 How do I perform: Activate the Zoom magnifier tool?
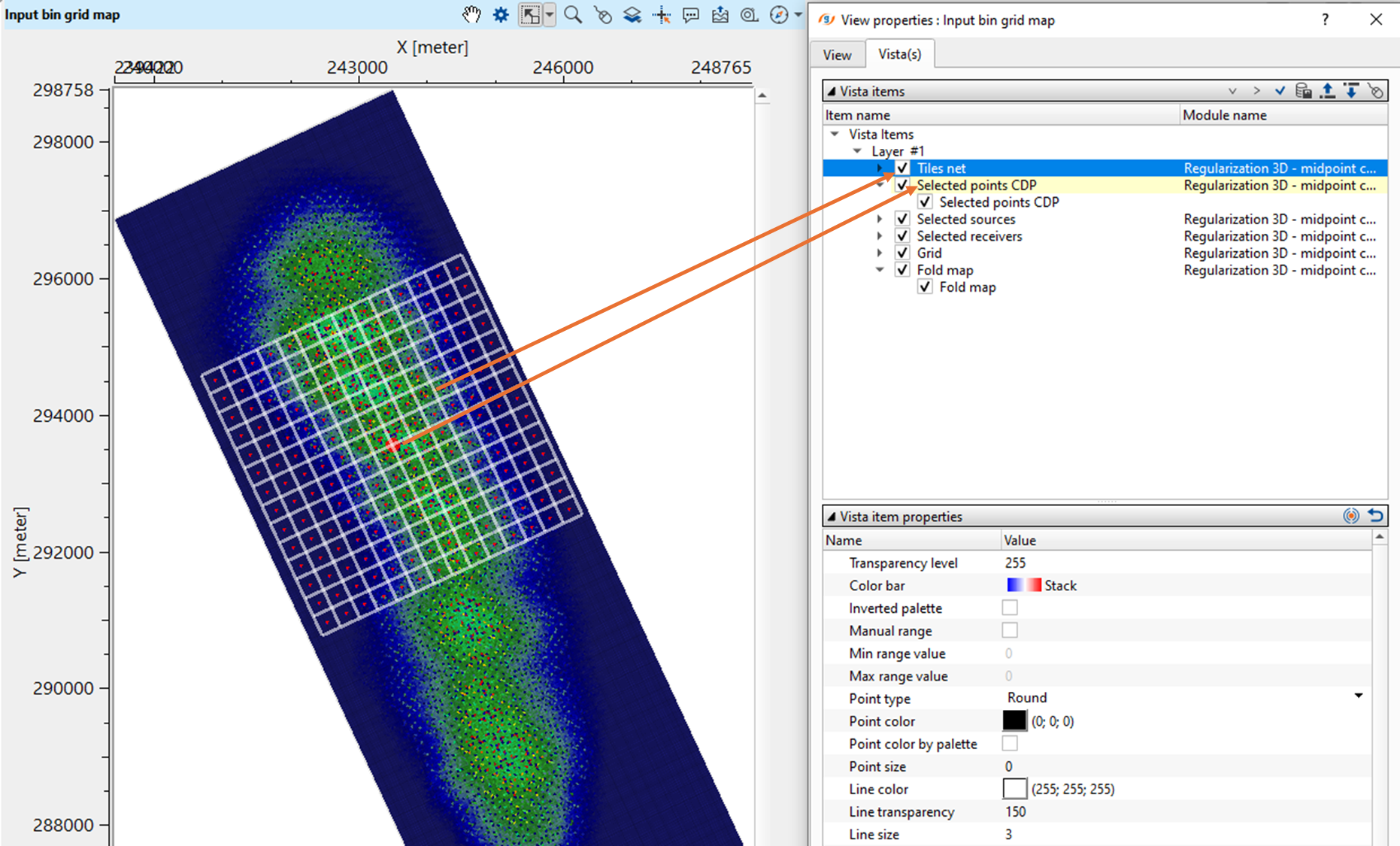click(x=572, y=14)
